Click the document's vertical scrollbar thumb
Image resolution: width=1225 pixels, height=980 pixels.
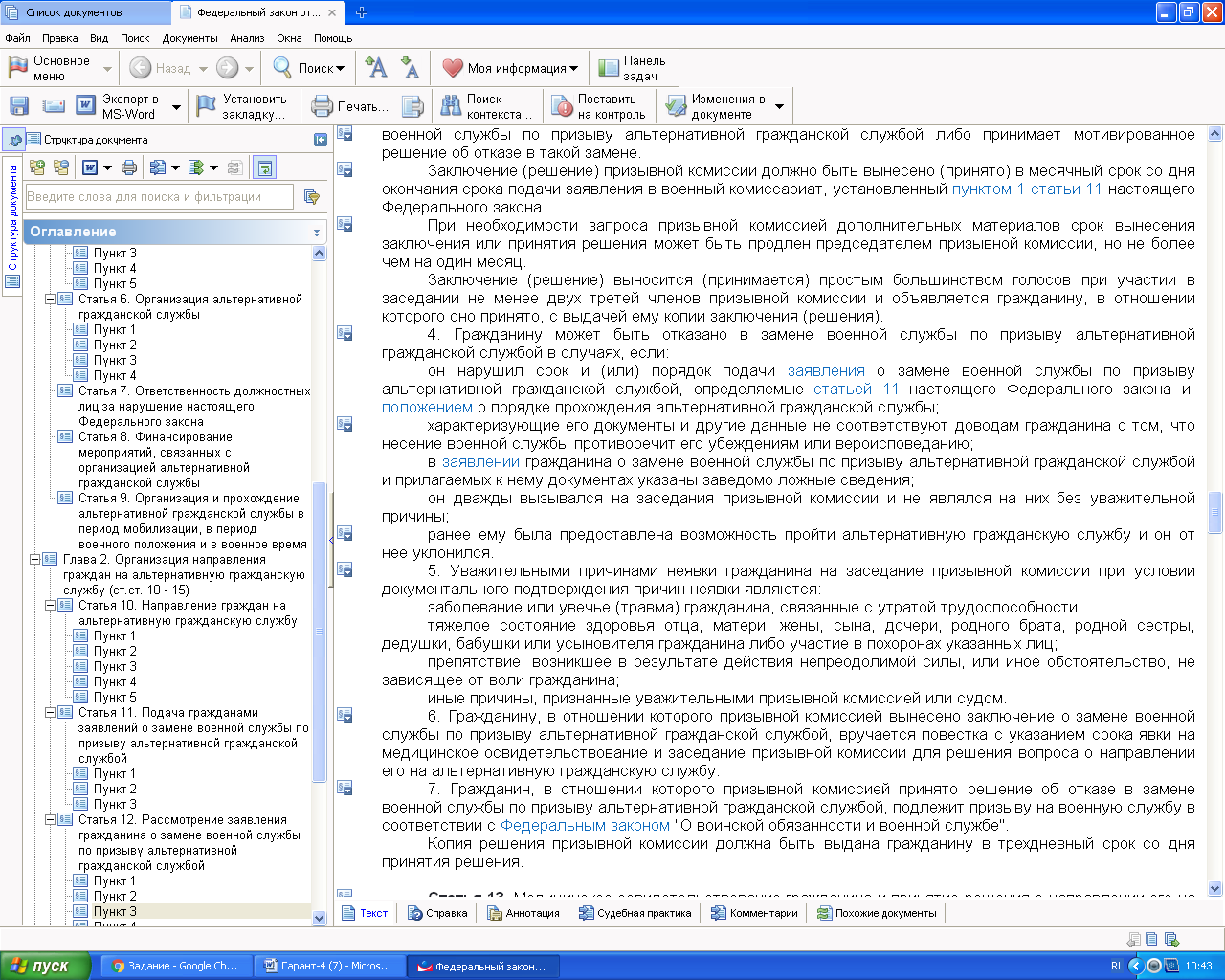tap(1215, 511)
